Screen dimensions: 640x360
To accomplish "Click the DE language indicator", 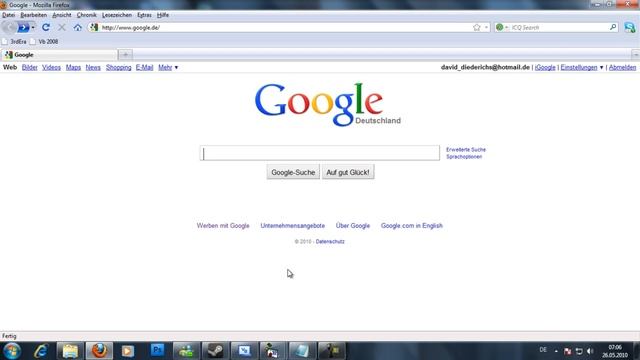I will [543, 350].
